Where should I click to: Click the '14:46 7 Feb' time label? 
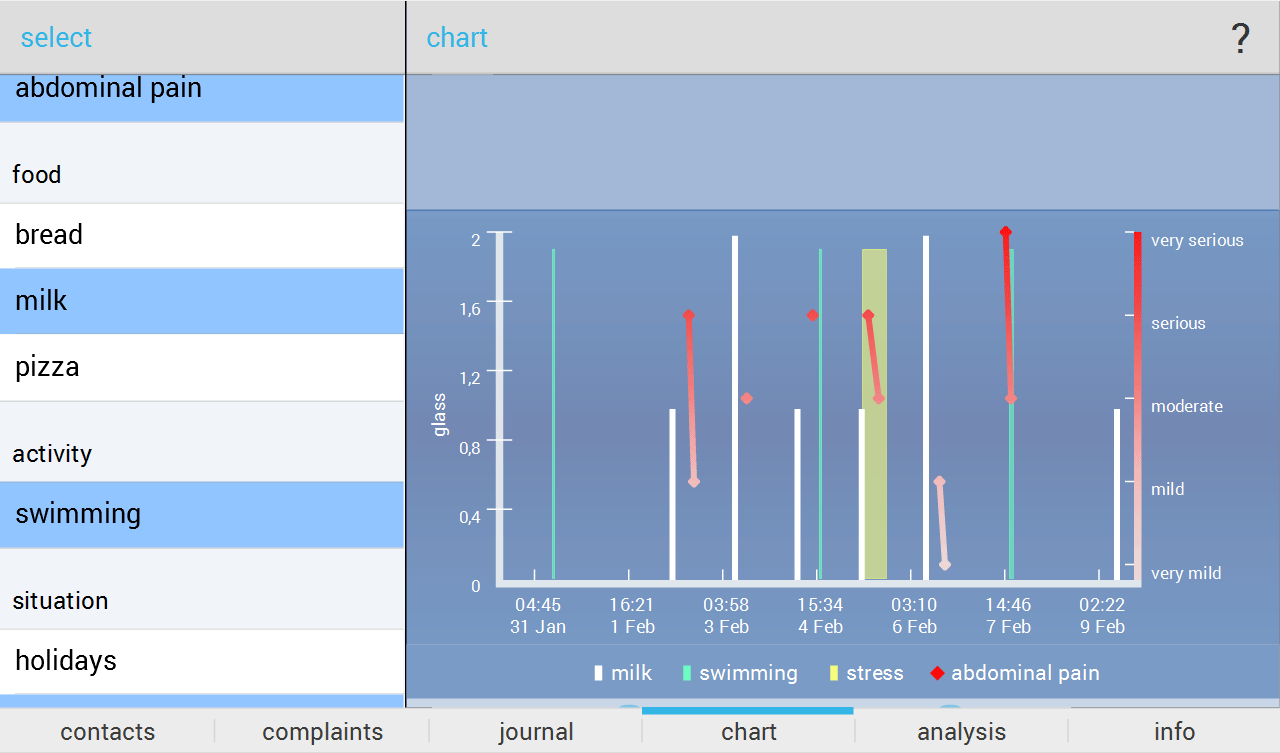click(1008, 616)
